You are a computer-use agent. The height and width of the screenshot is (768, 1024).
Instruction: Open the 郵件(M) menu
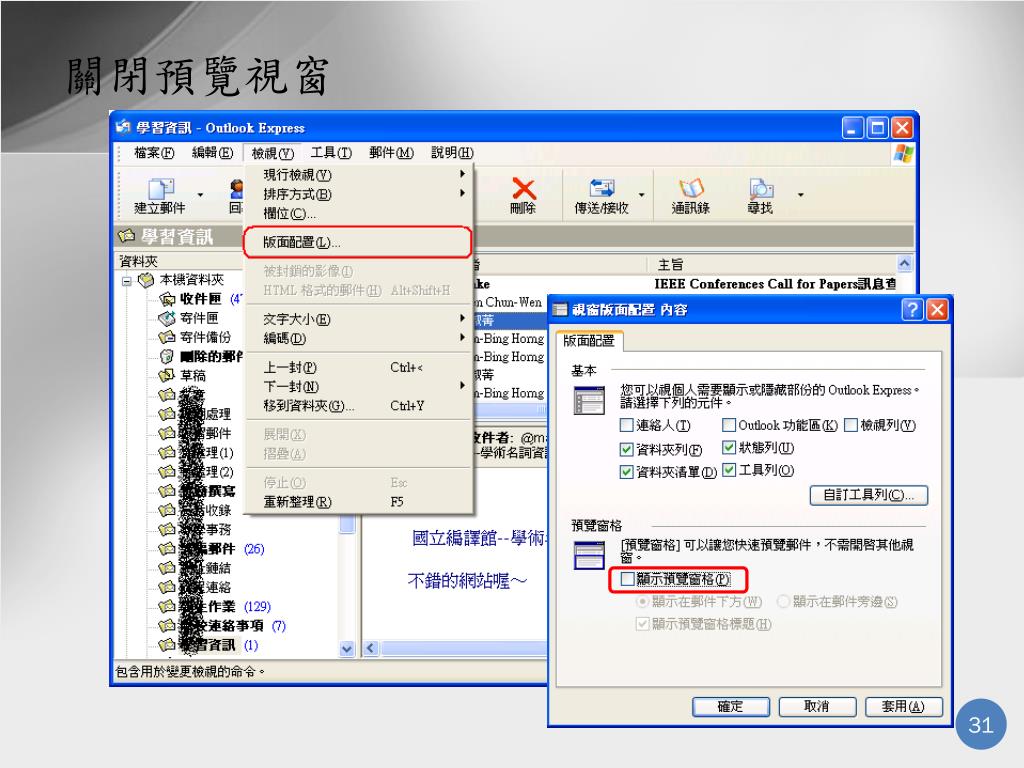[391, 153]
